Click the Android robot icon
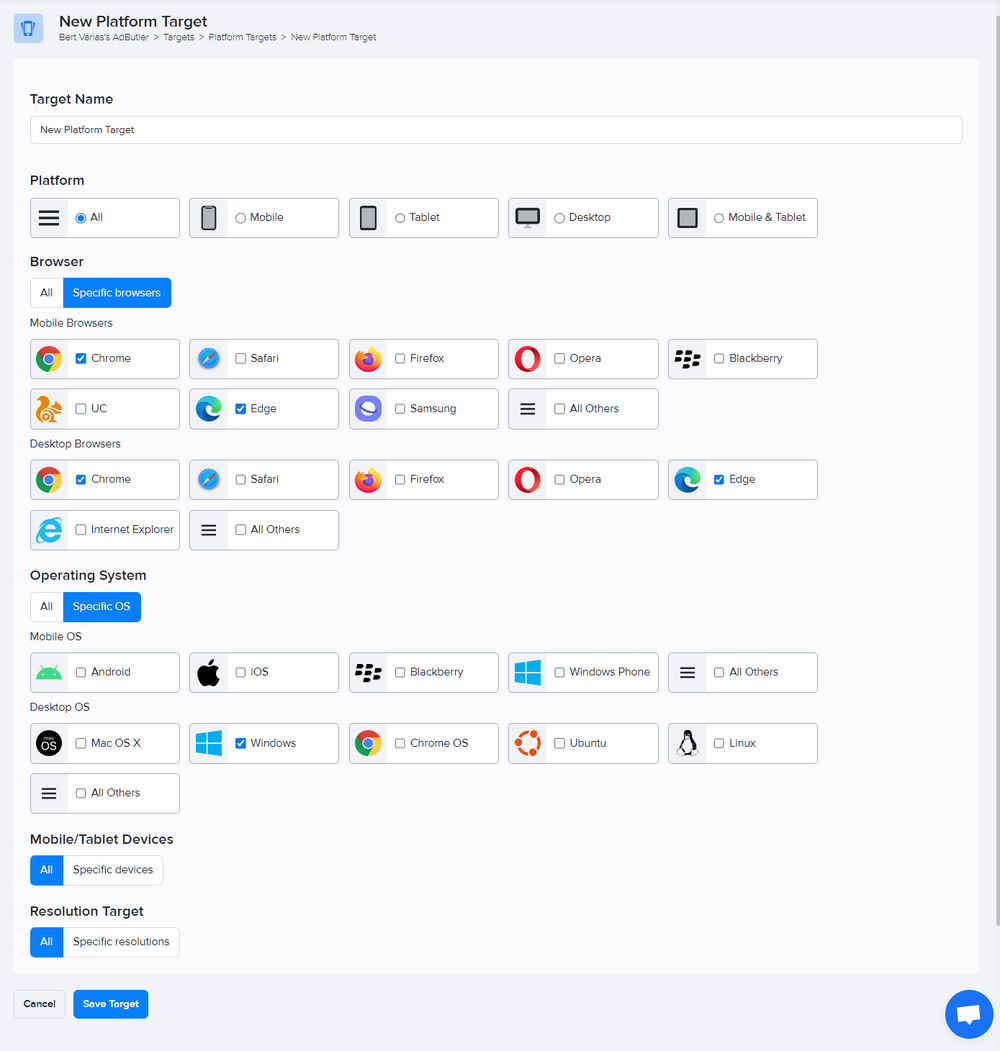This screenshot has width=1000, height=1051. 49,672
